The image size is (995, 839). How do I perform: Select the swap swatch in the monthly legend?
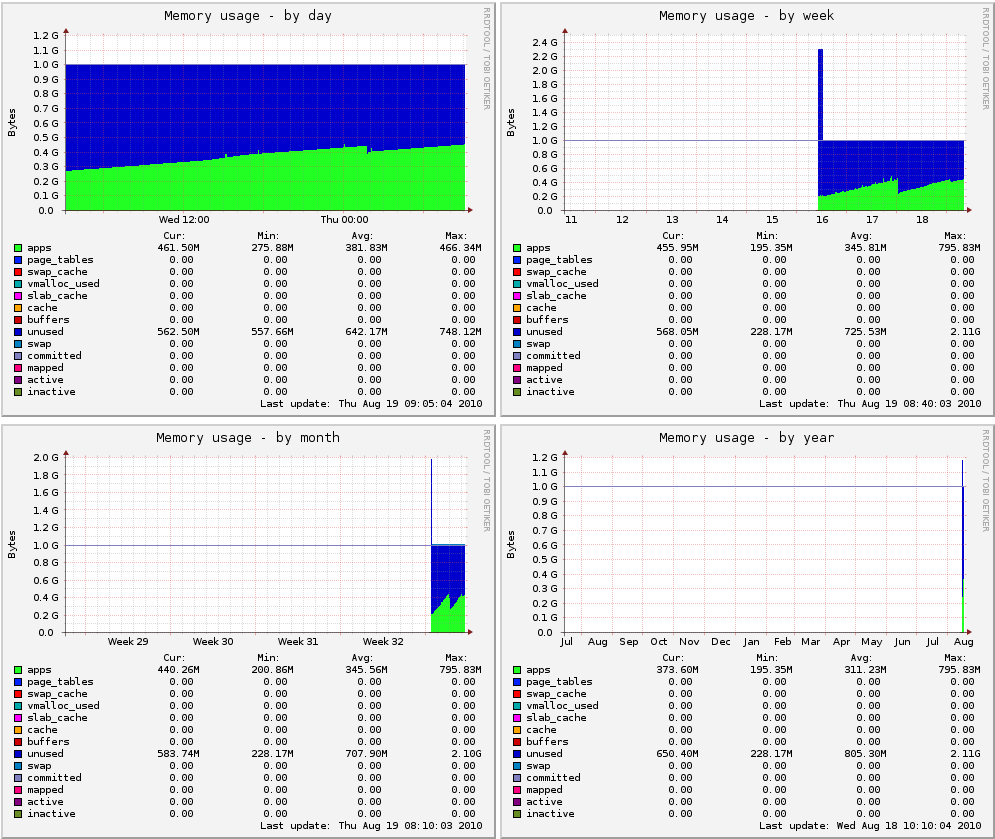point(18,766)
